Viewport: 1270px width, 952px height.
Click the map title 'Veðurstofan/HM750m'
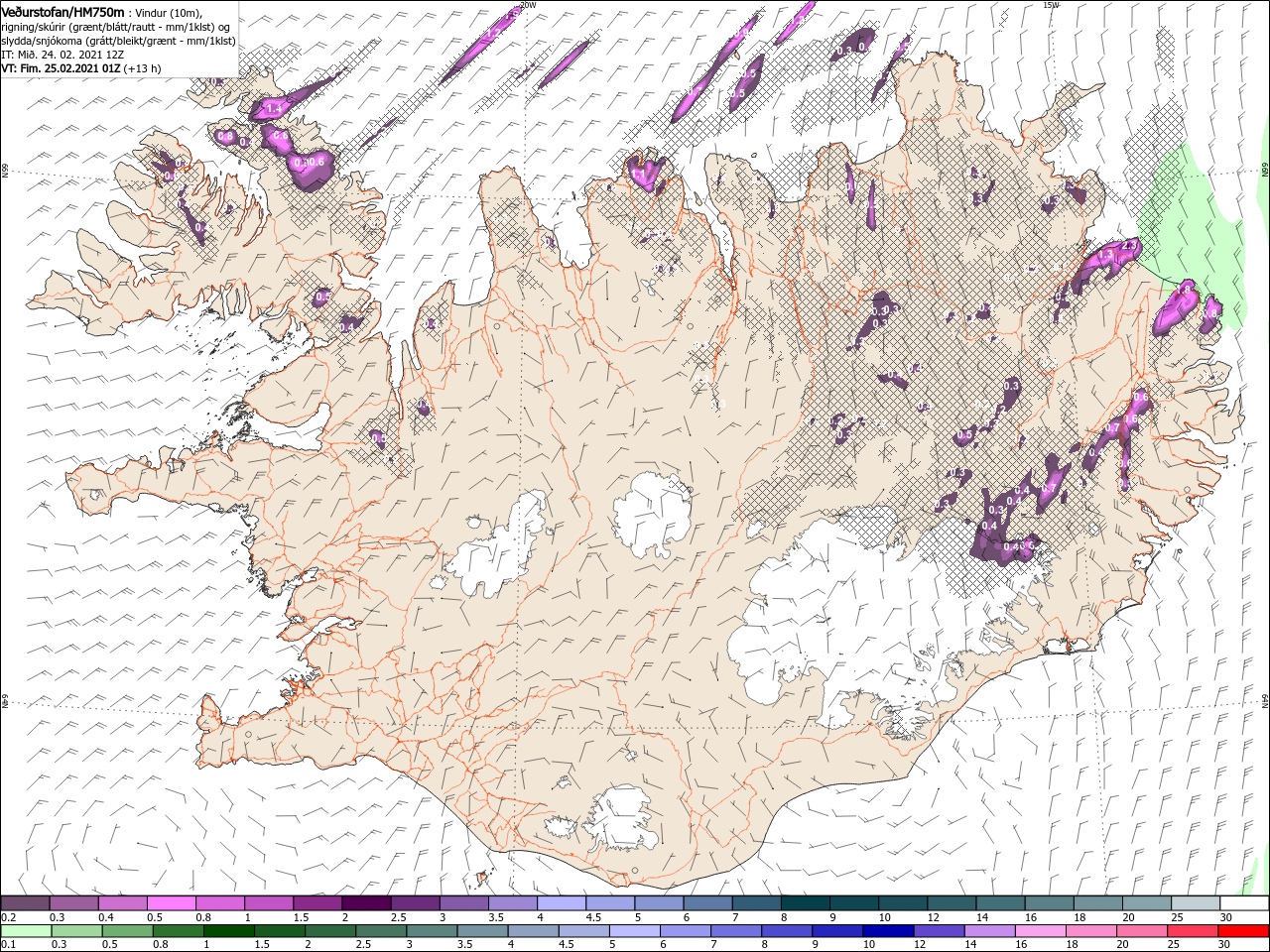pos(63,11)
